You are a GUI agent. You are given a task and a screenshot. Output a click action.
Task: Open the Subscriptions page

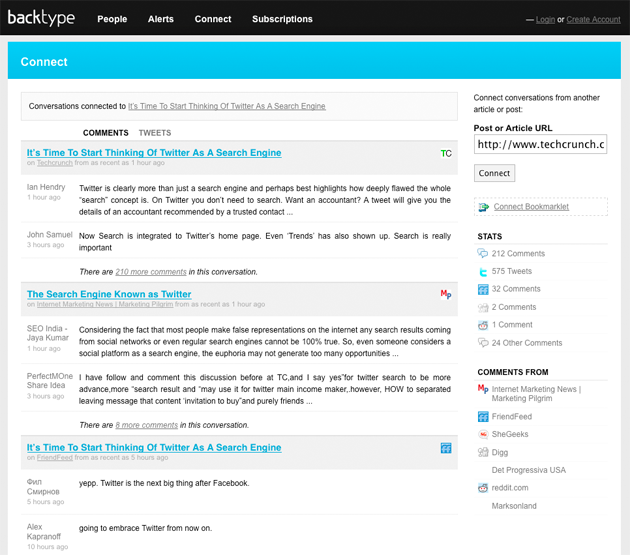(x=282, y=19)
